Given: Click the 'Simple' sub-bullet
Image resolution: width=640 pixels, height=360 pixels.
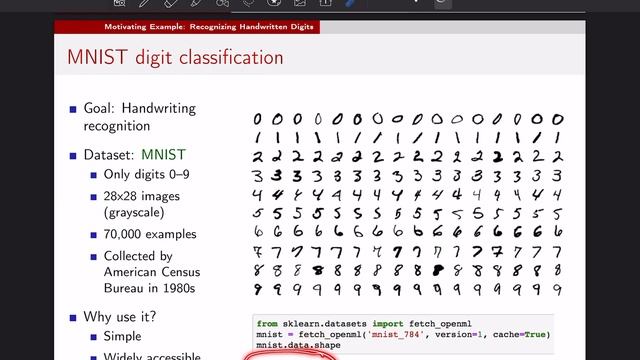Looking at the screenshot, I should click(122, 336).
